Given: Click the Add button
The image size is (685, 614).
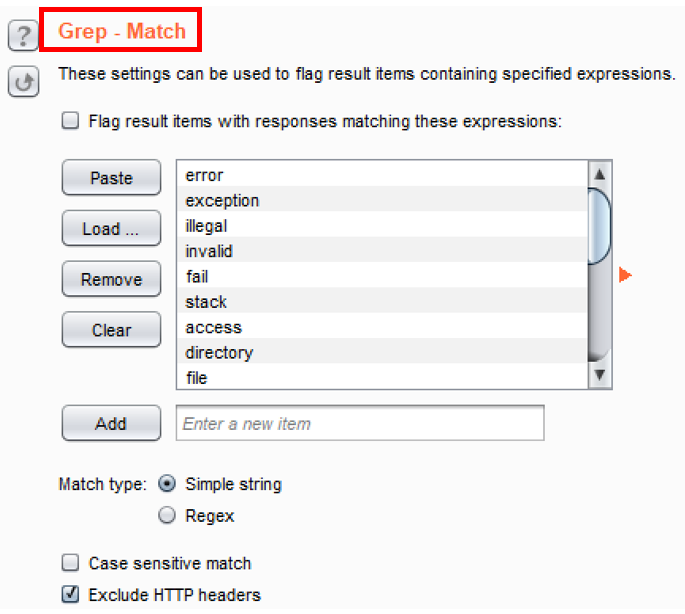Looking at the screenshot, I should coord(111,423).
